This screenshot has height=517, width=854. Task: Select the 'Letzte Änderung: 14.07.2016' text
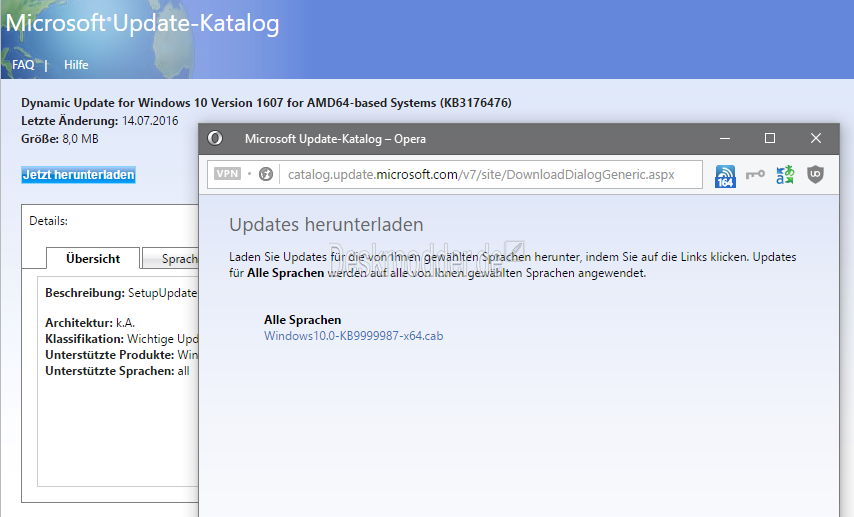click(x=100, y=120)
